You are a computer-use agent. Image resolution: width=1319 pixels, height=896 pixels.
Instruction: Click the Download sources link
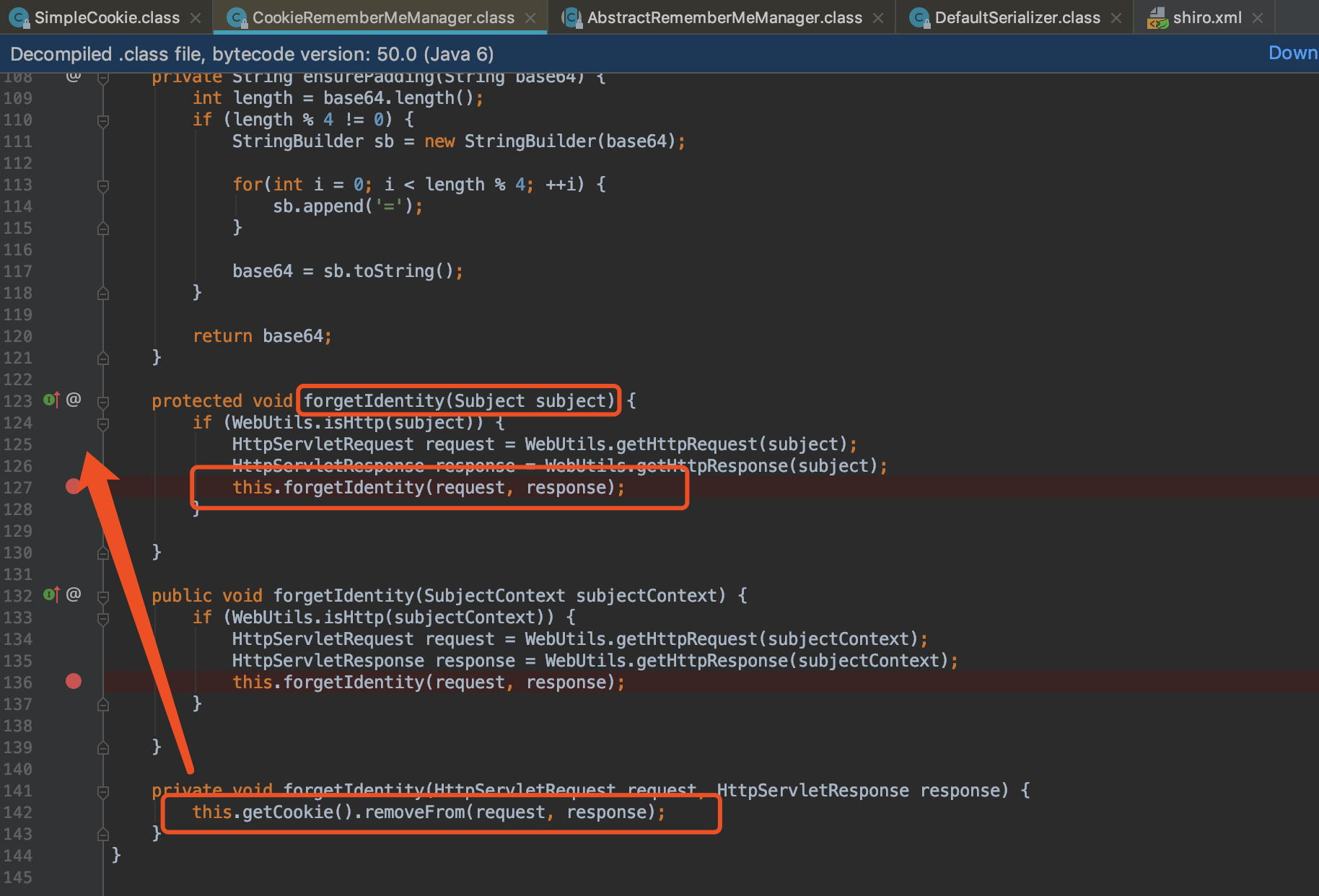pos(1293,53)
